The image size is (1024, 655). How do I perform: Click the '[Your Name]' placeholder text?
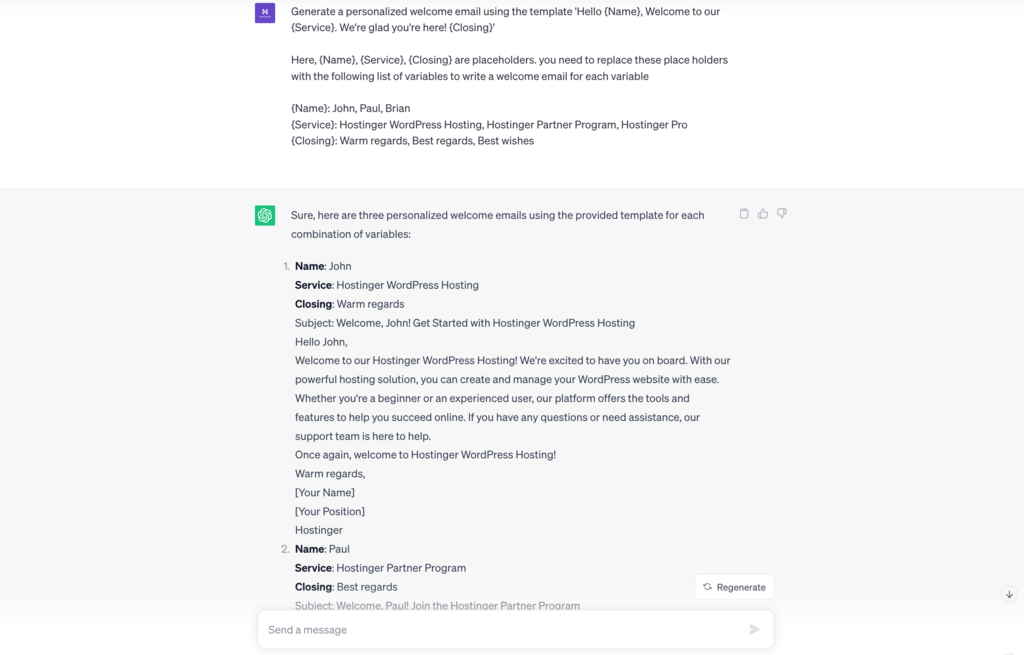(325, 492)
